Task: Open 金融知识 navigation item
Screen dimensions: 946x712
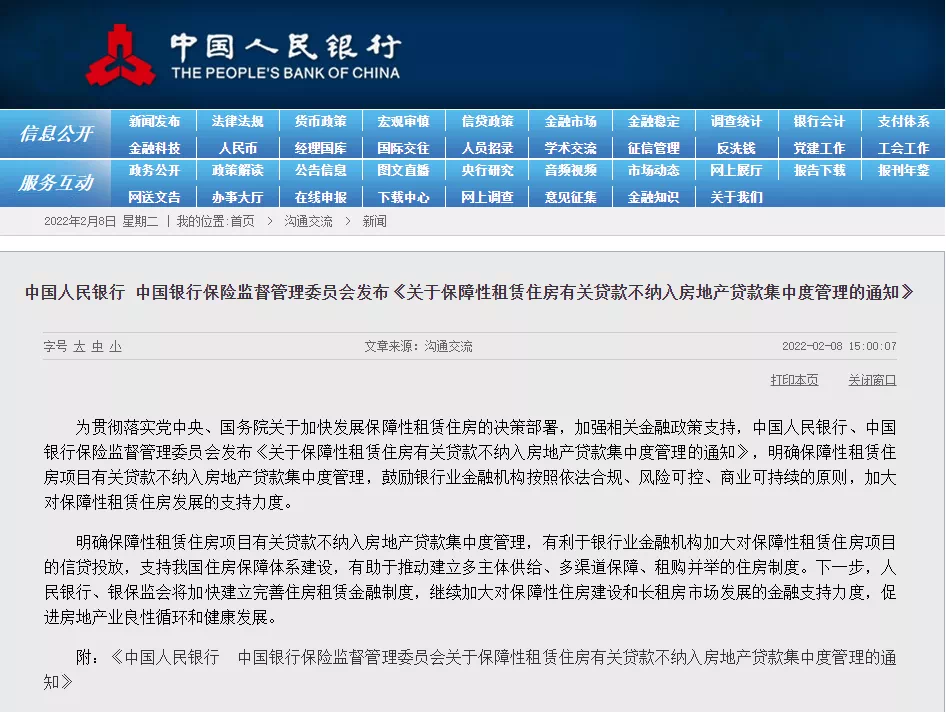Action: click(653, 197)
